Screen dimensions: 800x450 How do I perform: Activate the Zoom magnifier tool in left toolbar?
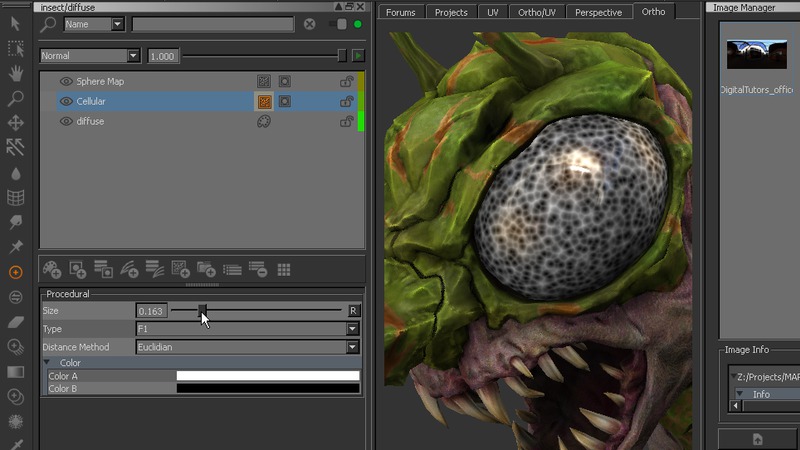[x=15, y=98]
